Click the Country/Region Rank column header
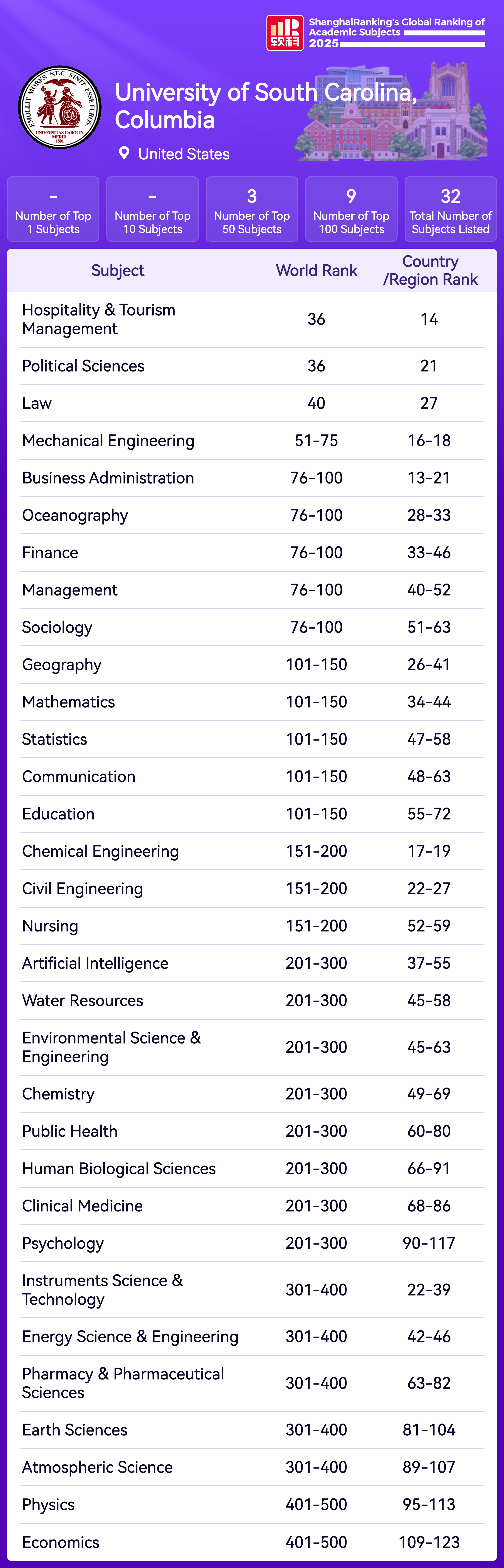 pyautogui.click(x=430, y=270)
